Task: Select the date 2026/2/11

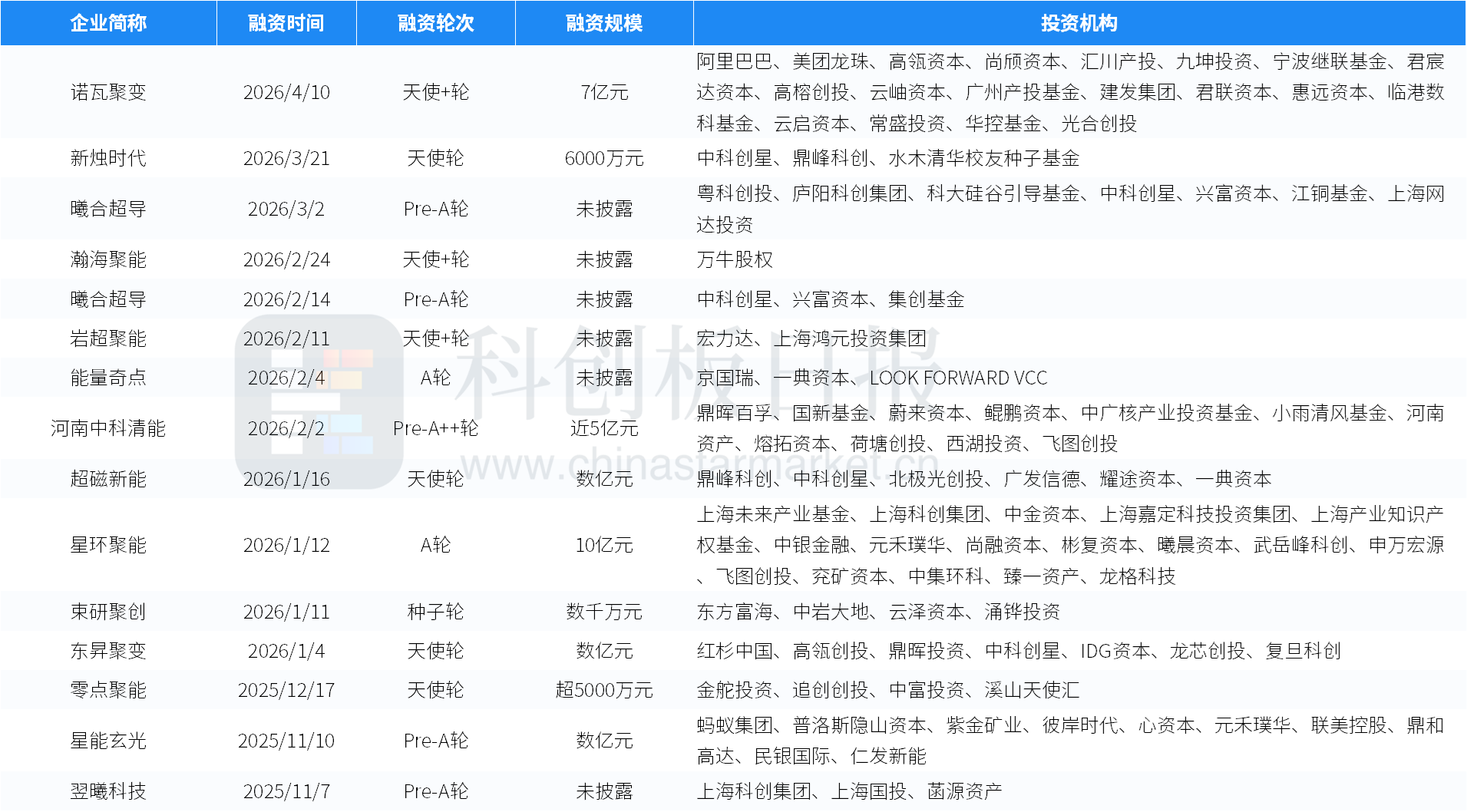Action: (x=286, y=338)
